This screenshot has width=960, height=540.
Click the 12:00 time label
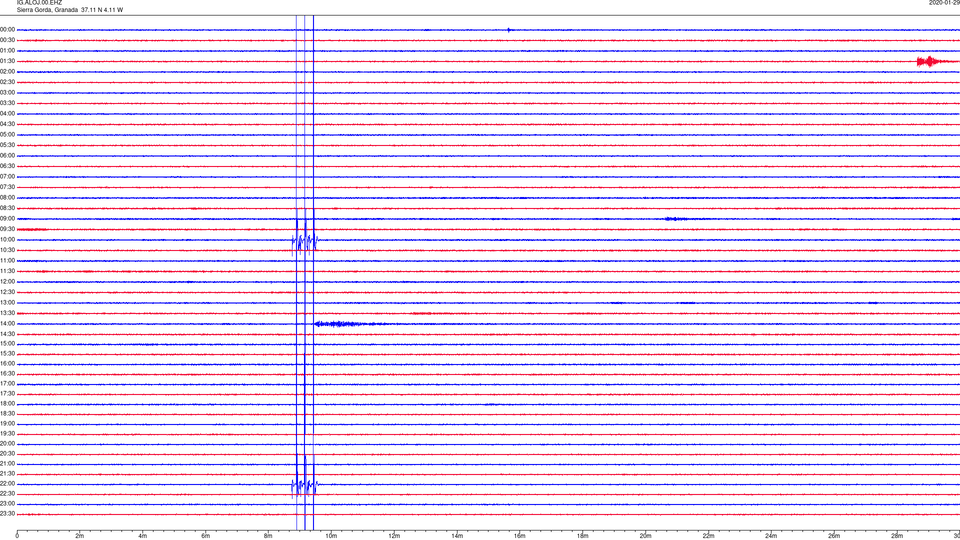(7, 282)
